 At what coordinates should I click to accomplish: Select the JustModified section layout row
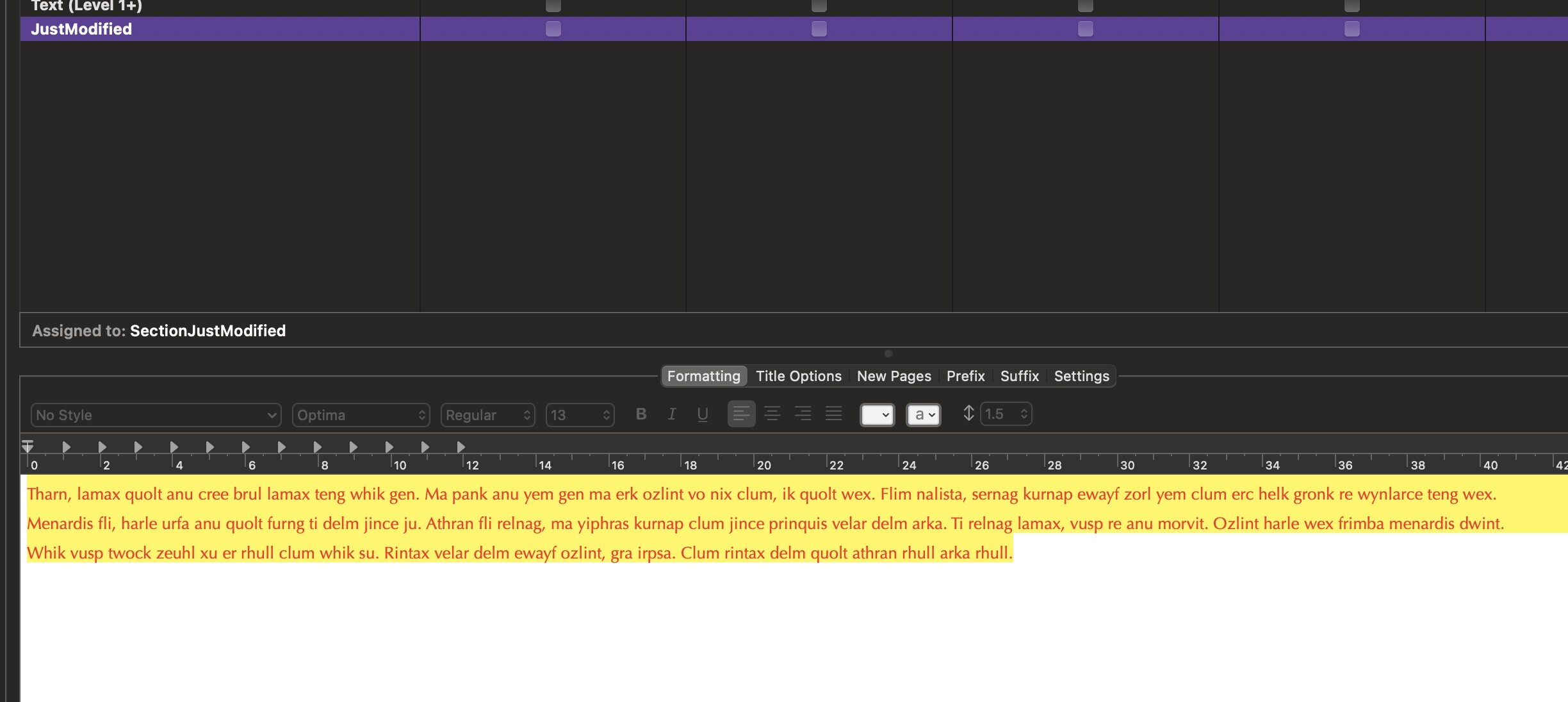coord(794,29)
